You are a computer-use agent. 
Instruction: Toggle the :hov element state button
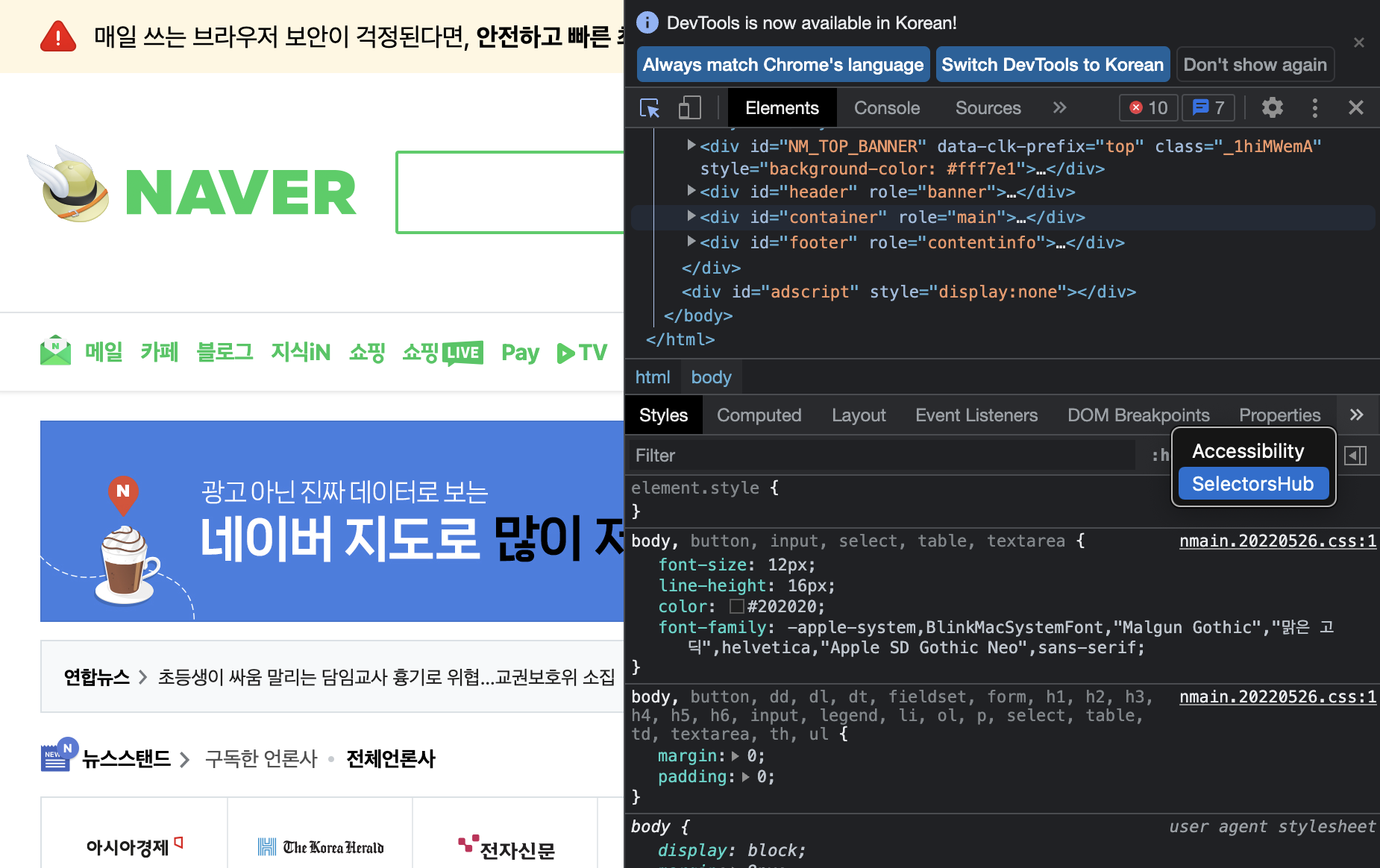1160,456
